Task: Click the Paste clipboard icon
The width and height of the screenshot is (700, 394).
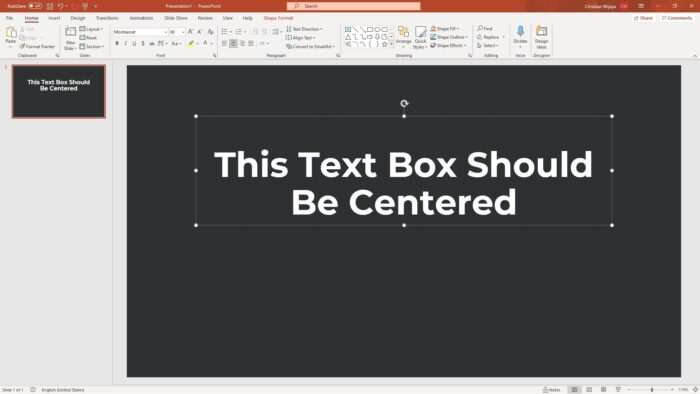Action: coord(11,36)
